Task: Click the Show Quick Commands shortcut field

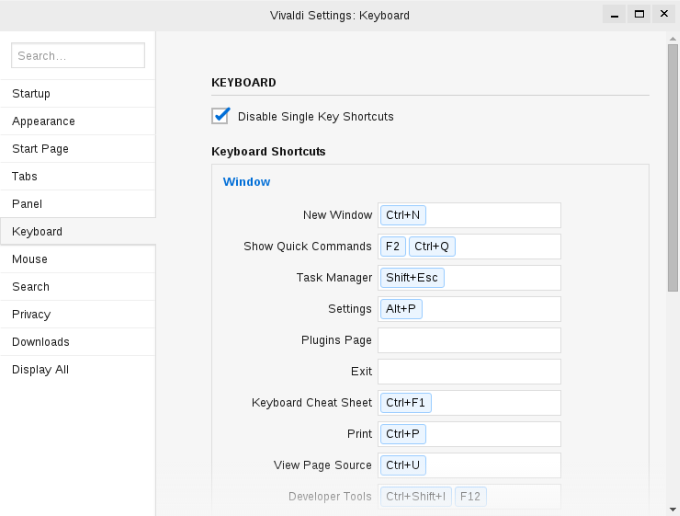Action: coord(469,246)
